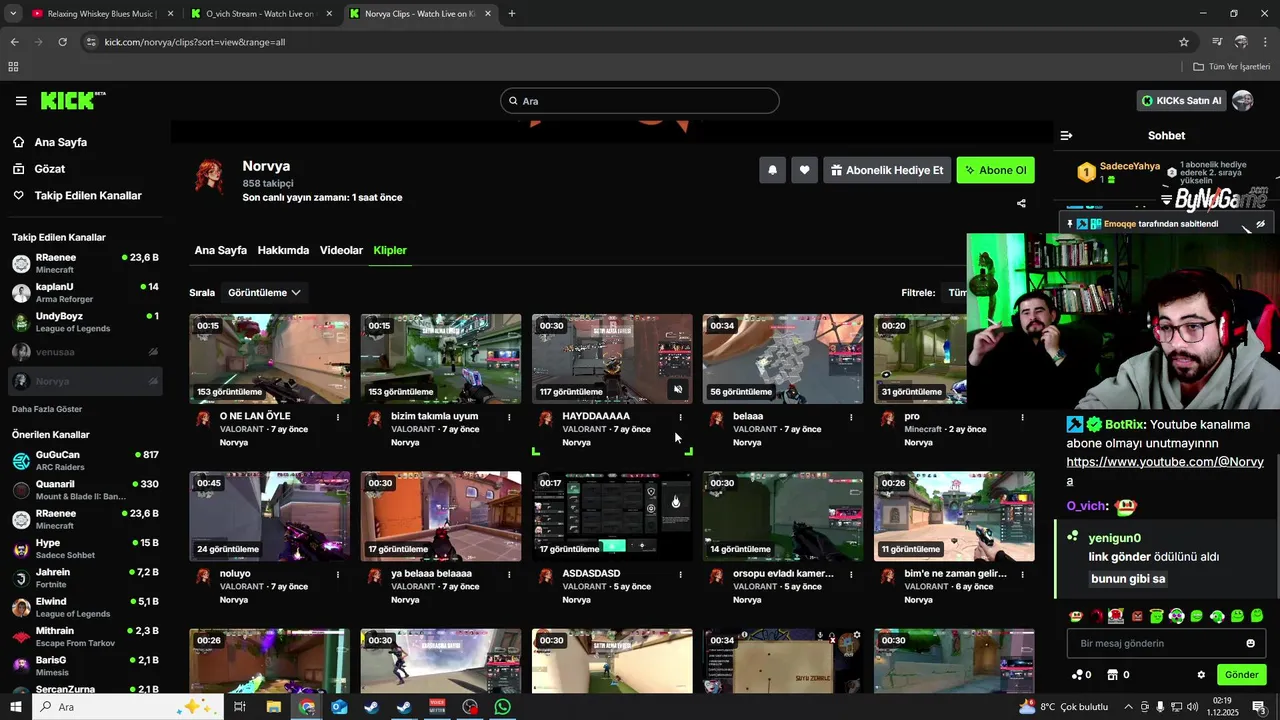Click the Abonelik Hediye Et button
This screenshot has width=1280, height=720.
887,170
